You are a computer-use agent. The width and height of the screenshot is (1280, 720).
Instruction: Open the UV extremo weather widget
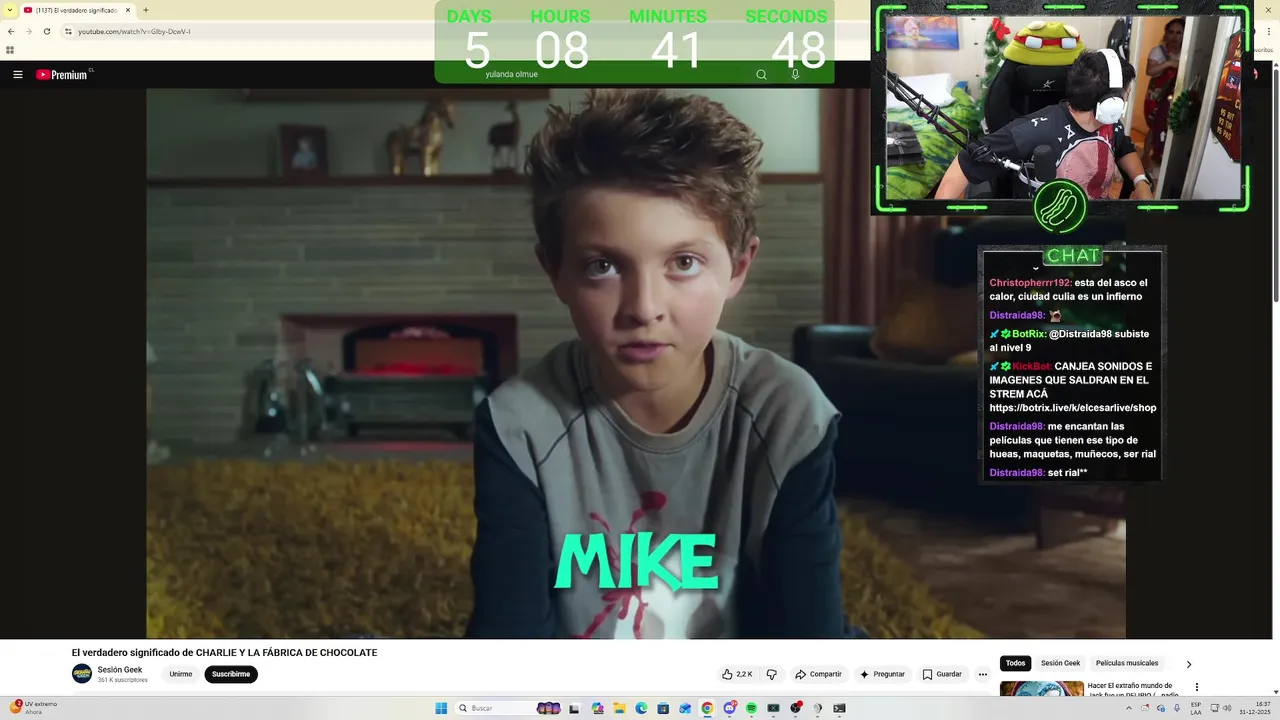click(x=33, y=708)
